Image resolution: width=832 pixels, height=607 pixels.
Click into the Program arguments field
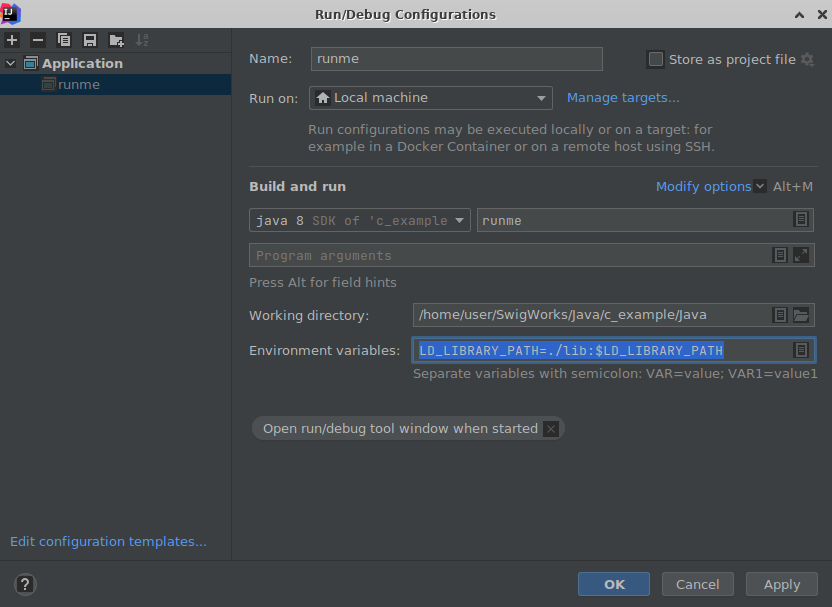[510, 255]
